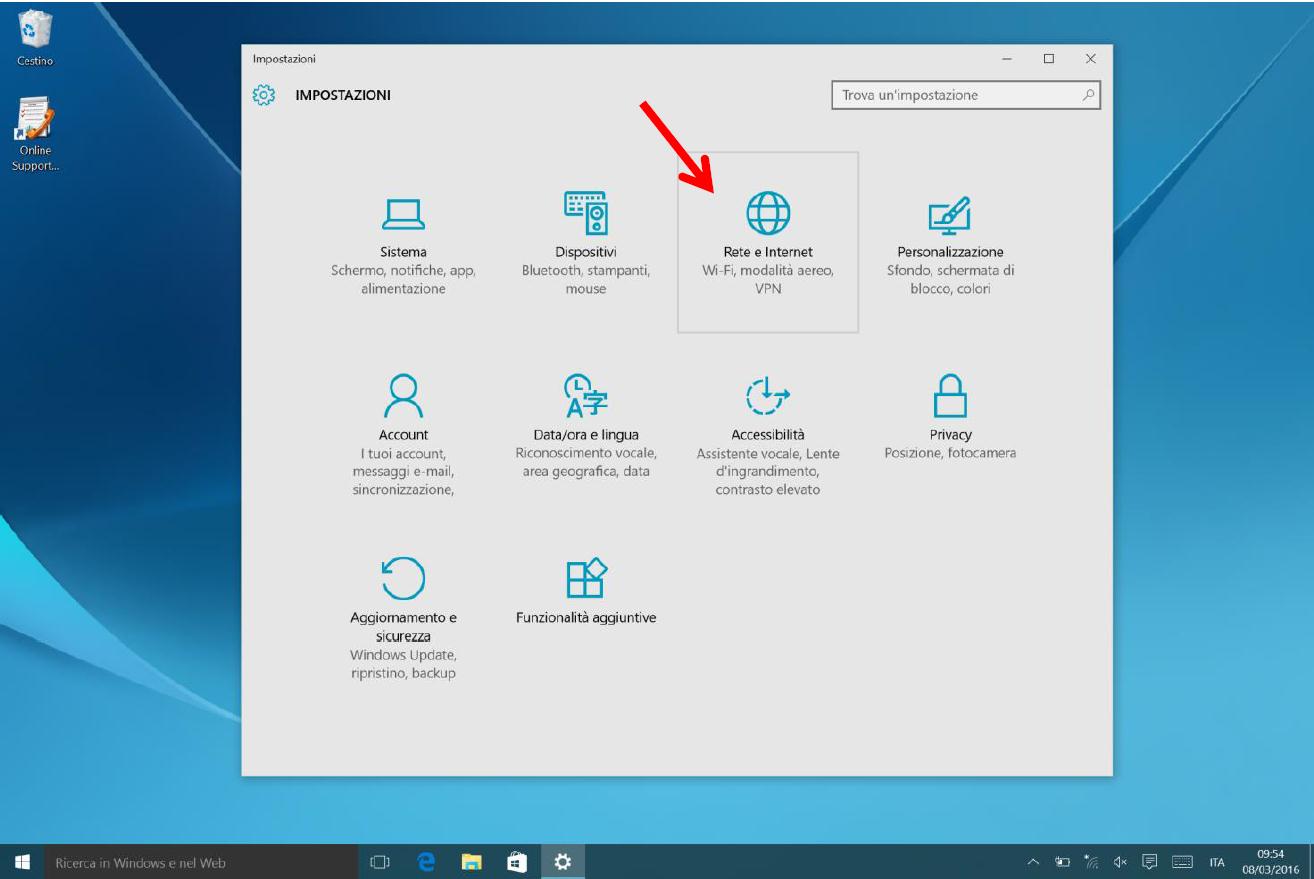
Task: Click the "Windows Update, ripristino, backup" text
Action: pyautogui.click(x=403, y=664)
